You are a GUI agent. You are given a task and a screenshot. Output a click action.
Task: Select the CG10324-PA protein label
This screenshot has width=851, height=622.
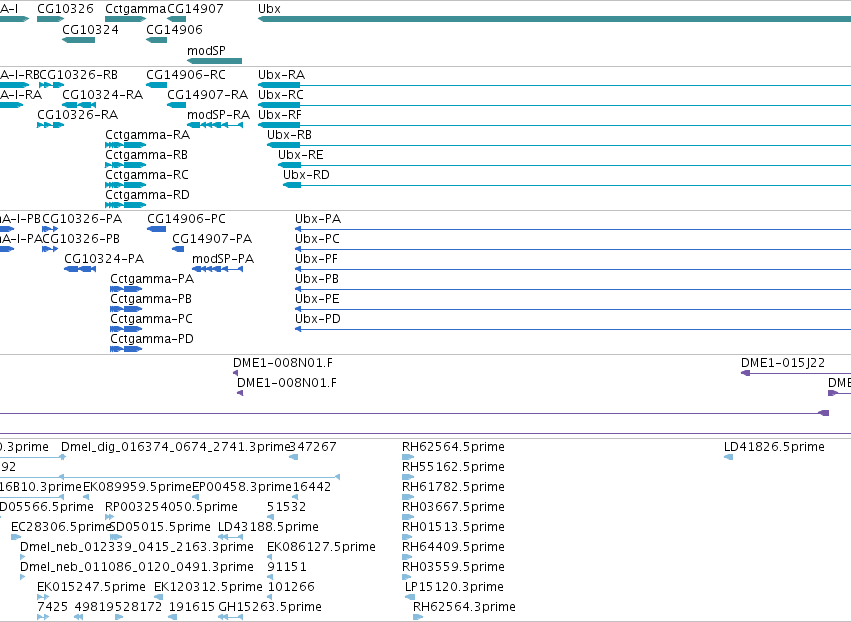coord(104,259)
